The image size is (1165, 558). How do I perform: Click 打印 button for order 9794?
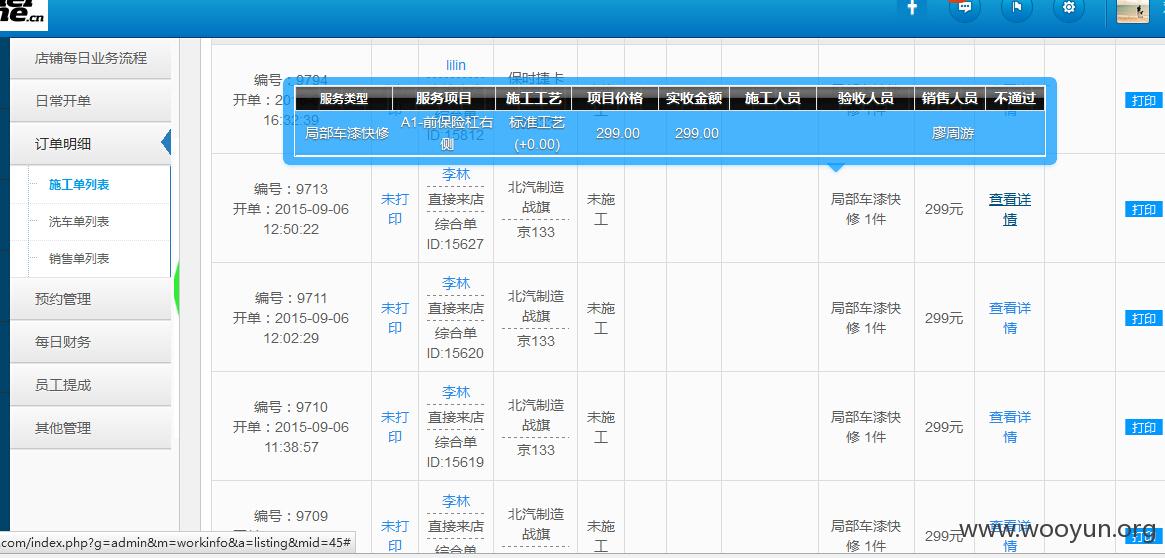coord(1143,100)
